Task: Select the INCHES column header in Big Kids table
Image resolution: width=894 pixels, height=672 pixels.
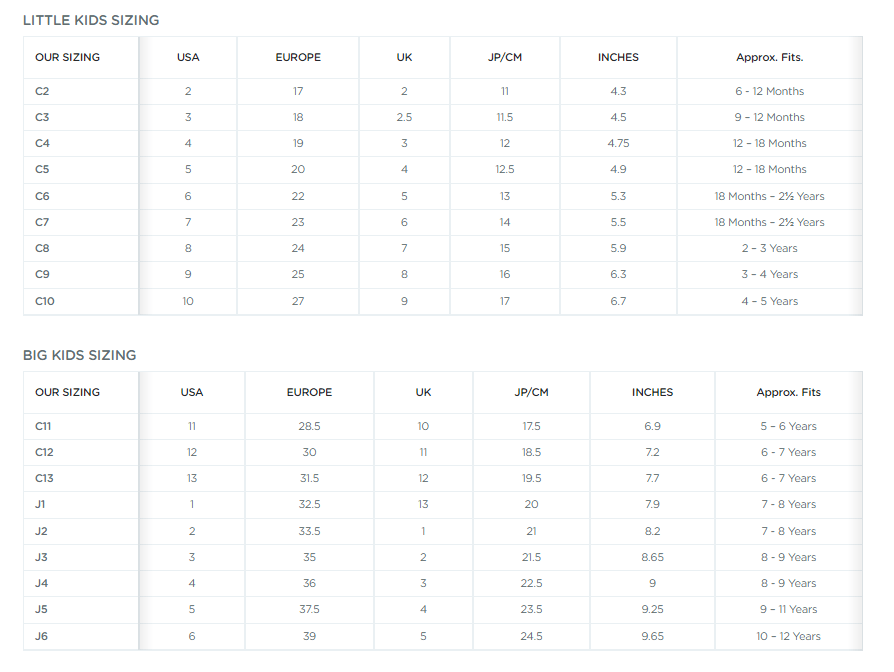Action: (652, 392)
